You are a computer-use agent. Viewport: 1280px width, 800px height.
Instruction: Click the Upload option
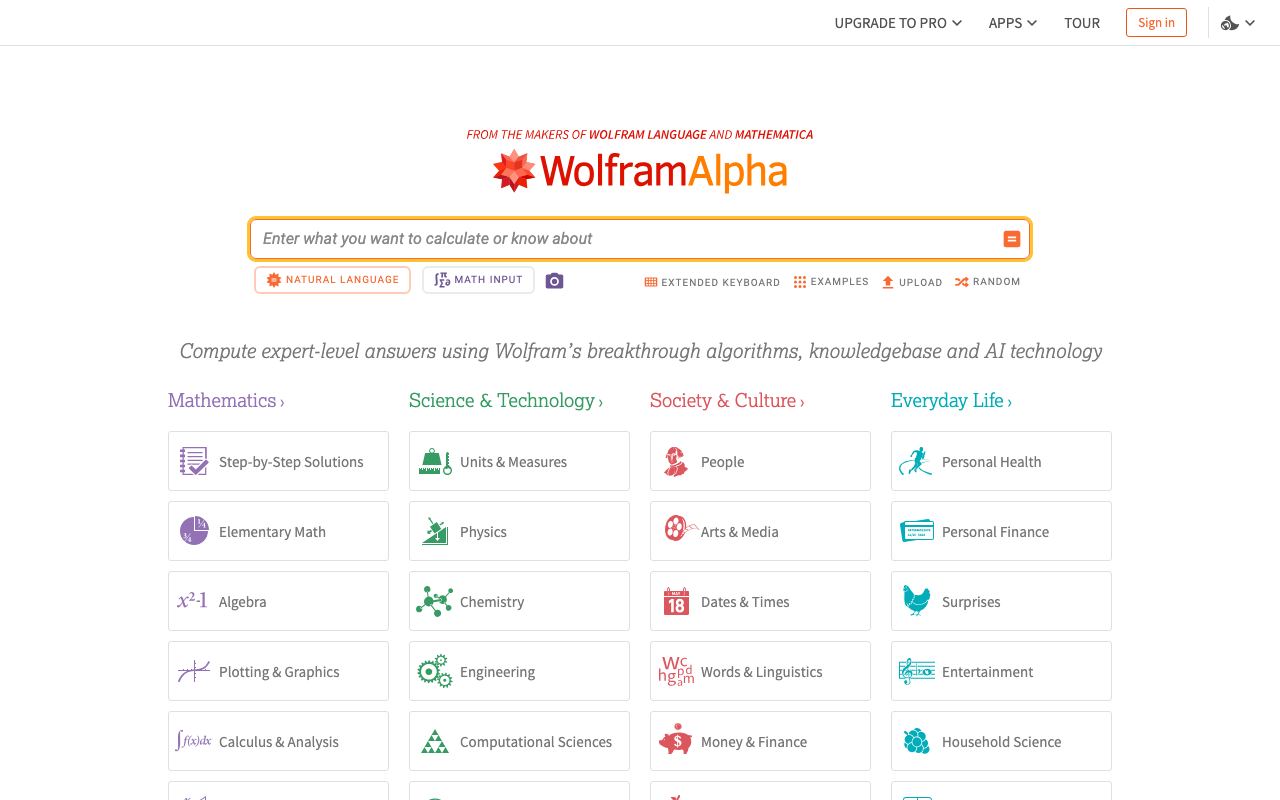point(912,282)
